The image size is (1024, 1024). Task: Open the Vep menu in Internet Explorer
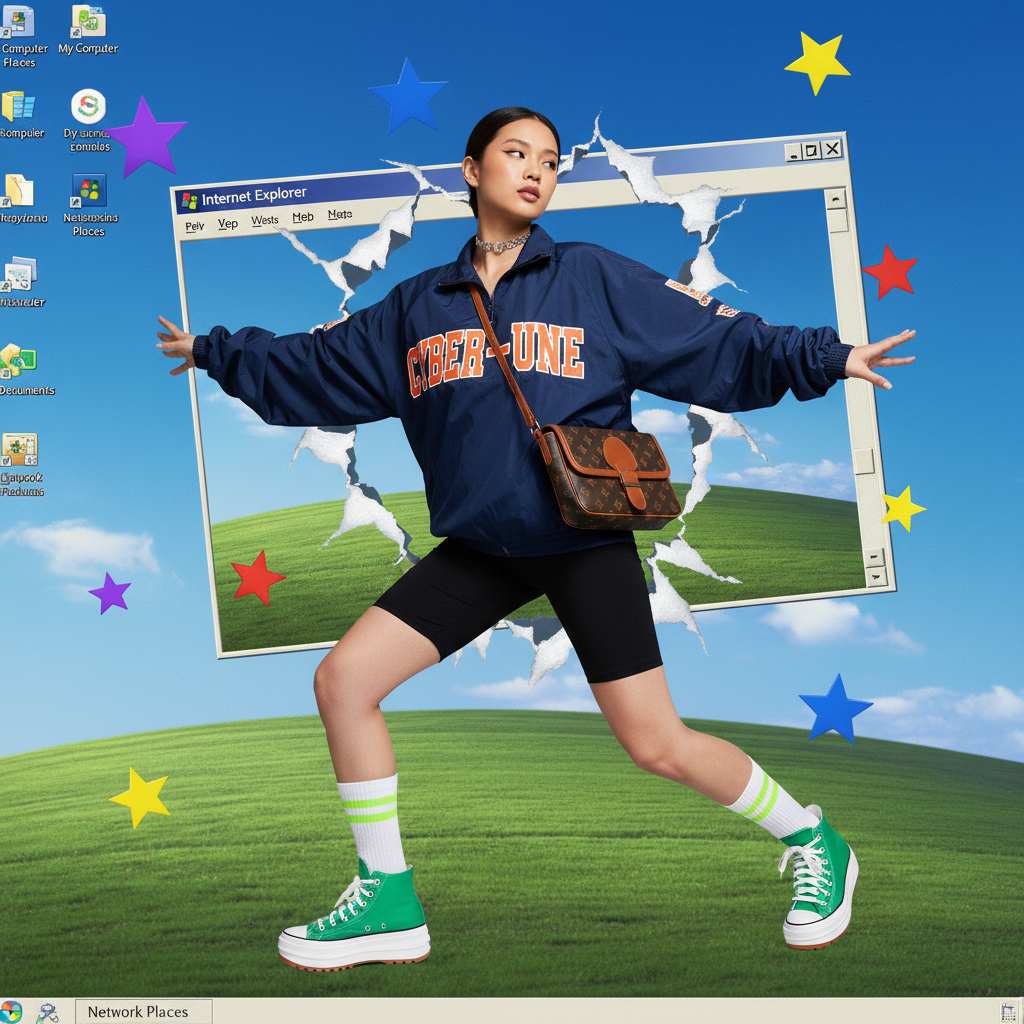pyautogui.click(x=228, y=223)
